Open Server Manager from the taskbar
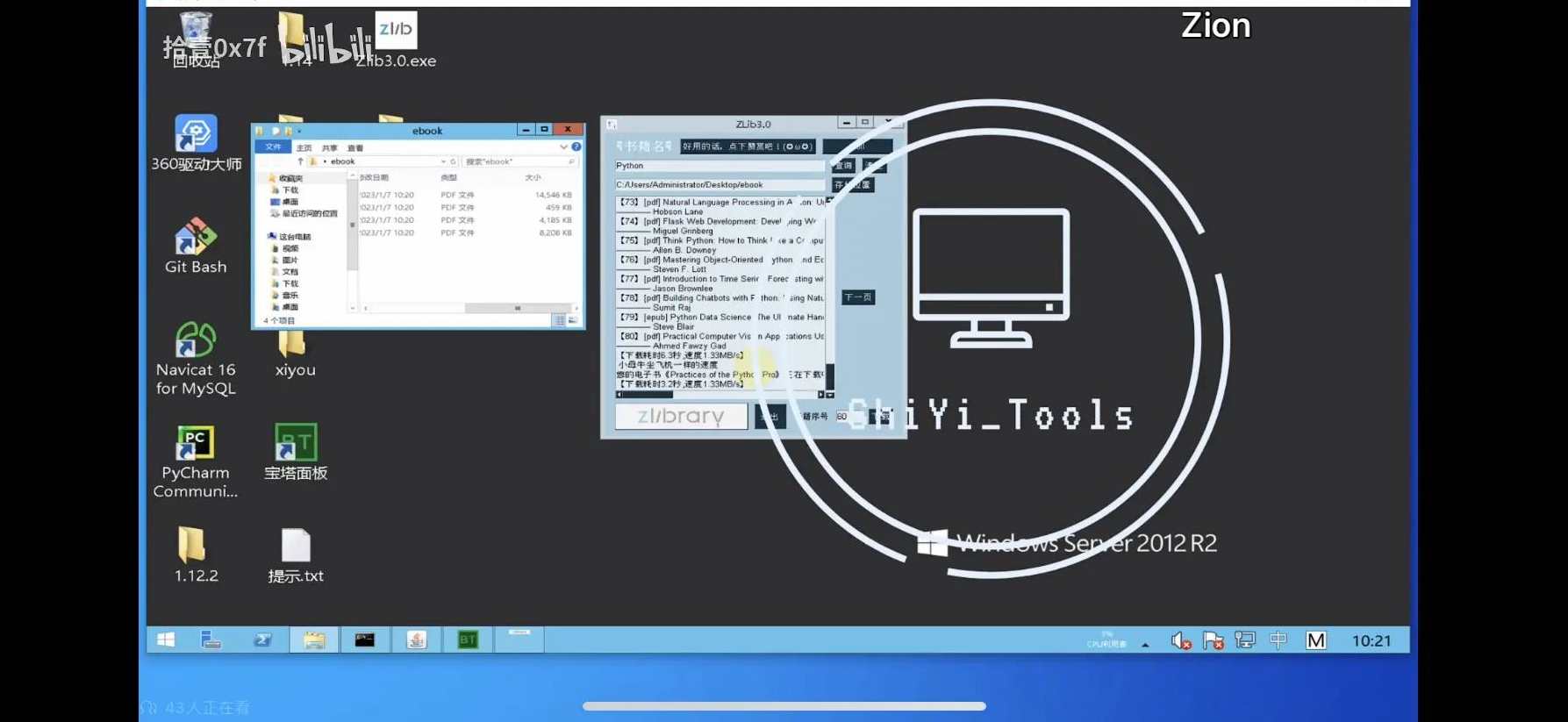 pos(211,640)
